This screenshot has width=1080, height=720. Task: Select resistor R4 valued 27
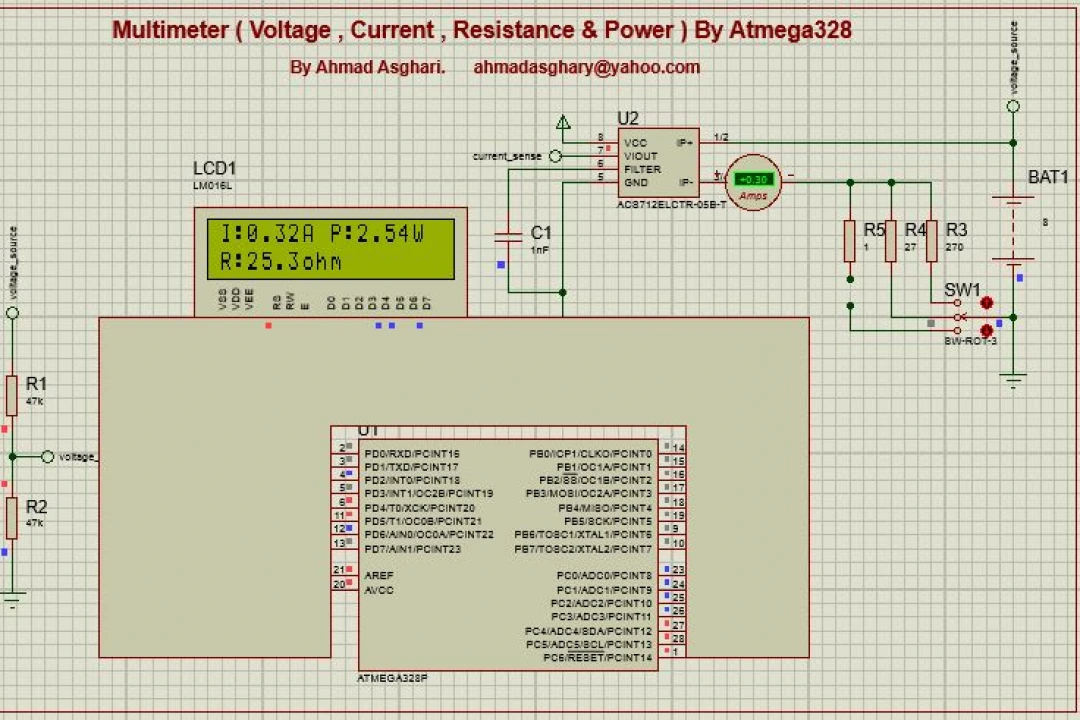(891, 241)
